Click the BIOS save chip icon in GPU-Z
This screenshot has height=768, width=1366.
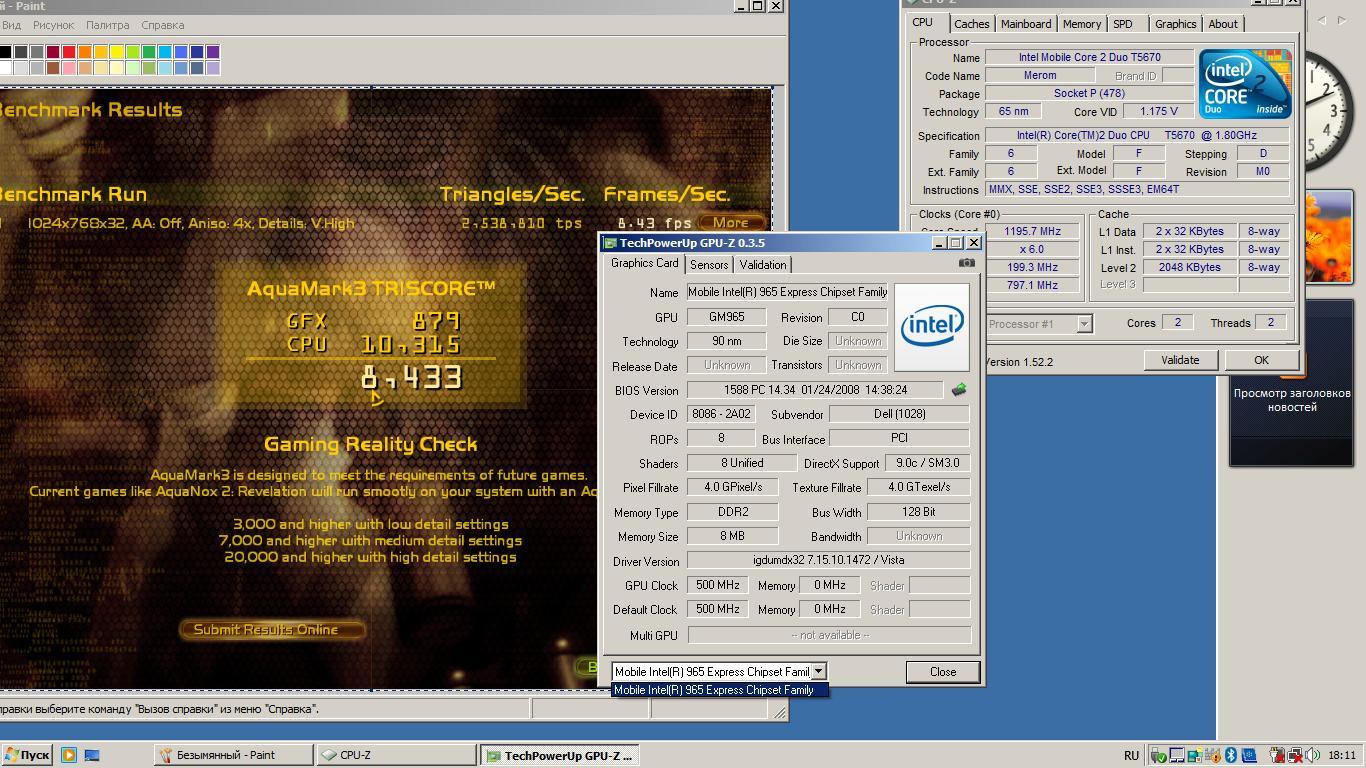[x=959, y=390]
